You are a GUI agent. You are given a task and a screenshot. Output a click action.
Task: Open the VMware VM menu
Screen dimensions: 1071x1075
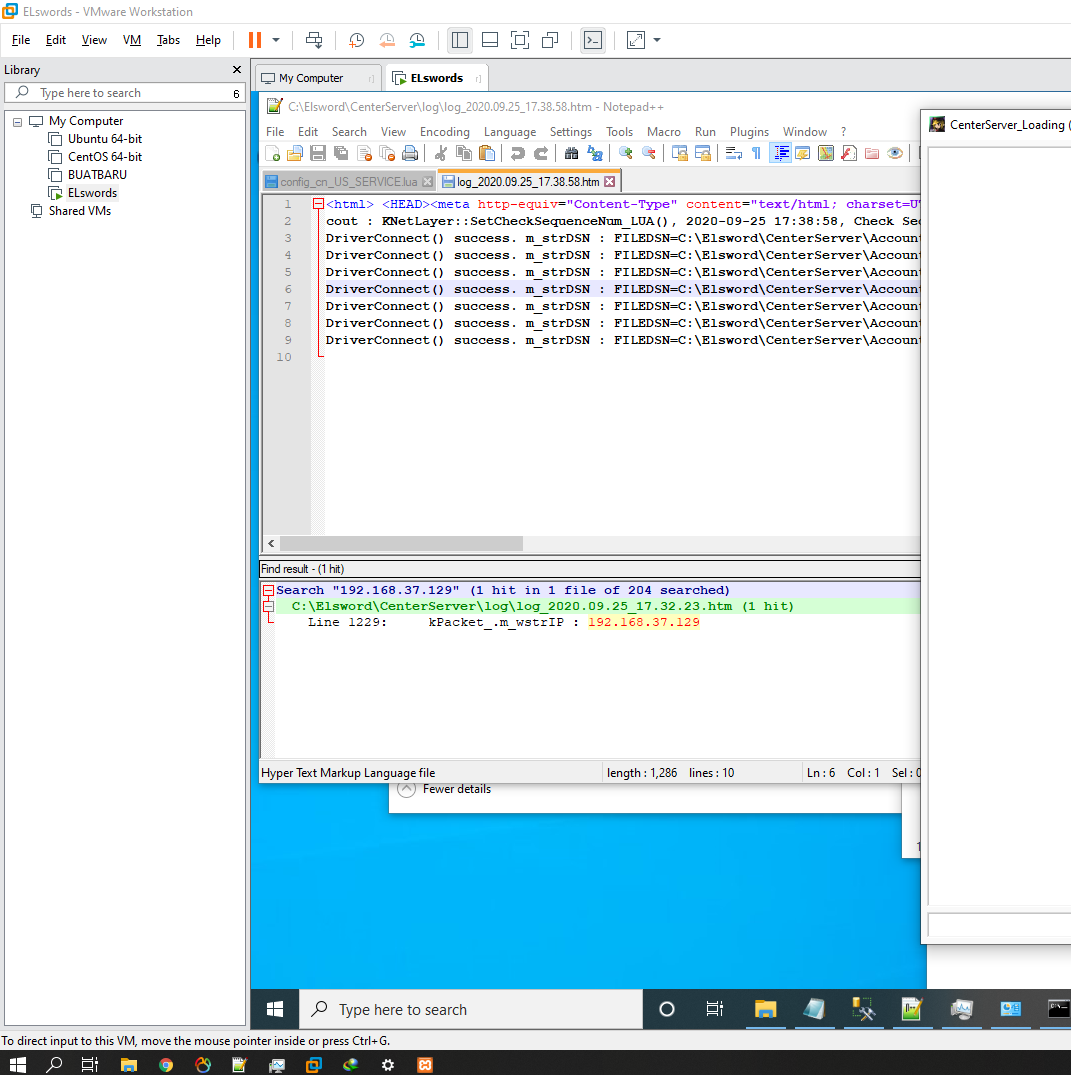click(132, 40)
